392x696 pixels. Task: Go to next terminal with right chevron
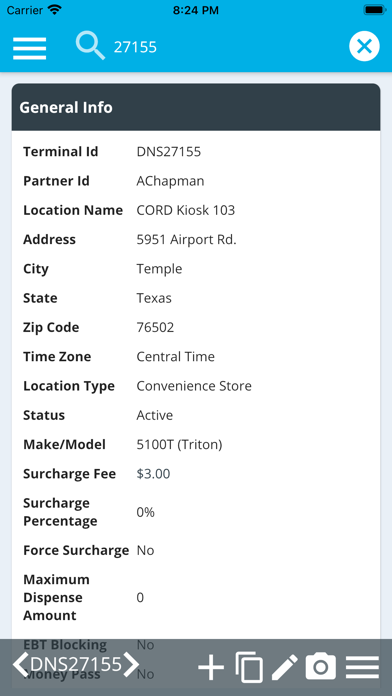(131, 664)
